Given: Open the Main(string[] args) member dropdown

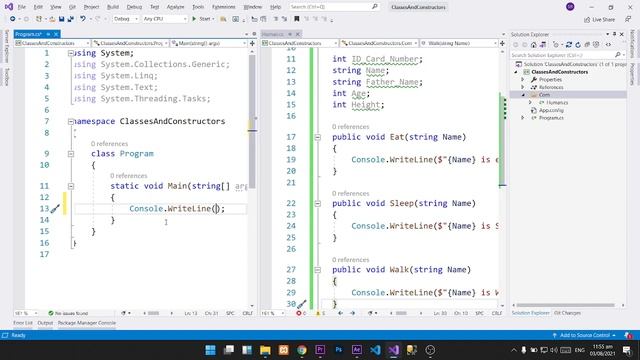Looking at the screenshot, I should (209, 43).
